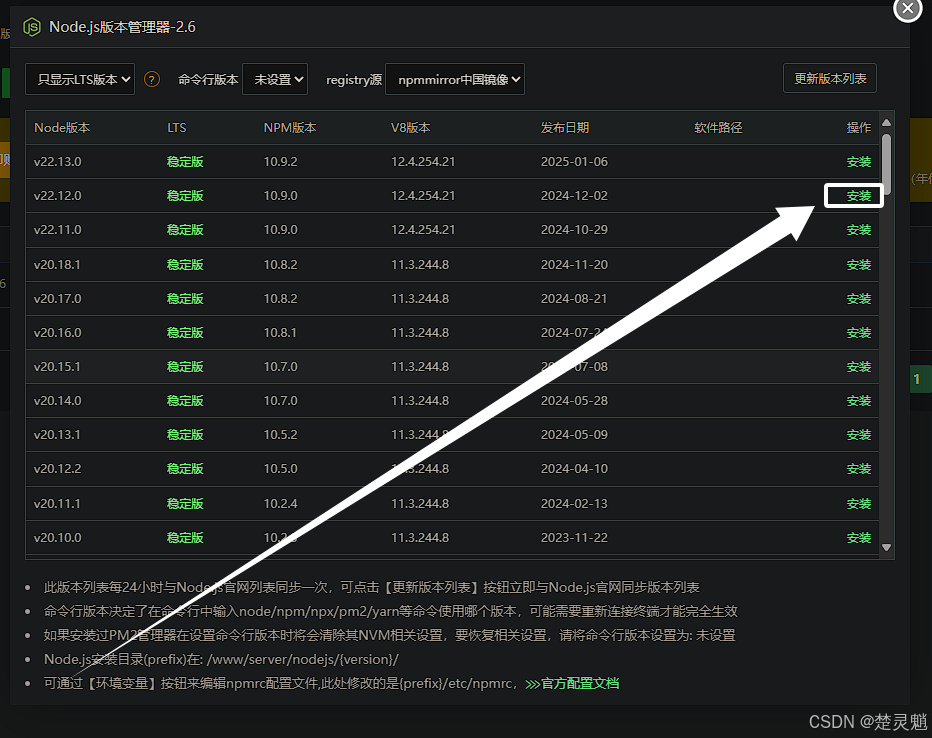The width and height of the screenshot is (932, 738).
Task: Install Node v20.16.0
Action: pos(858,332)
